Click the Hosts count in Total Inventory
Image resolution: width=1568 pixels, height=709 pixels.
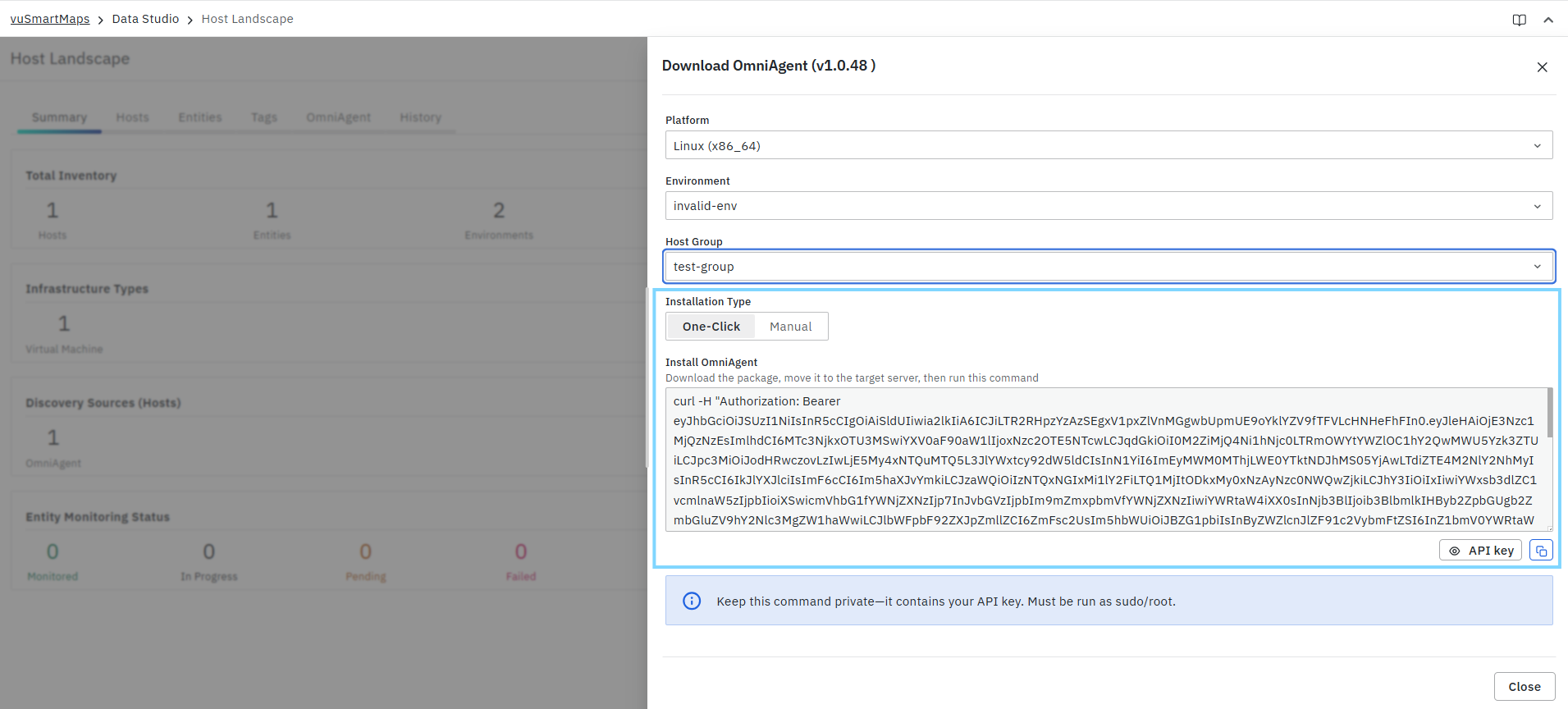53,211
